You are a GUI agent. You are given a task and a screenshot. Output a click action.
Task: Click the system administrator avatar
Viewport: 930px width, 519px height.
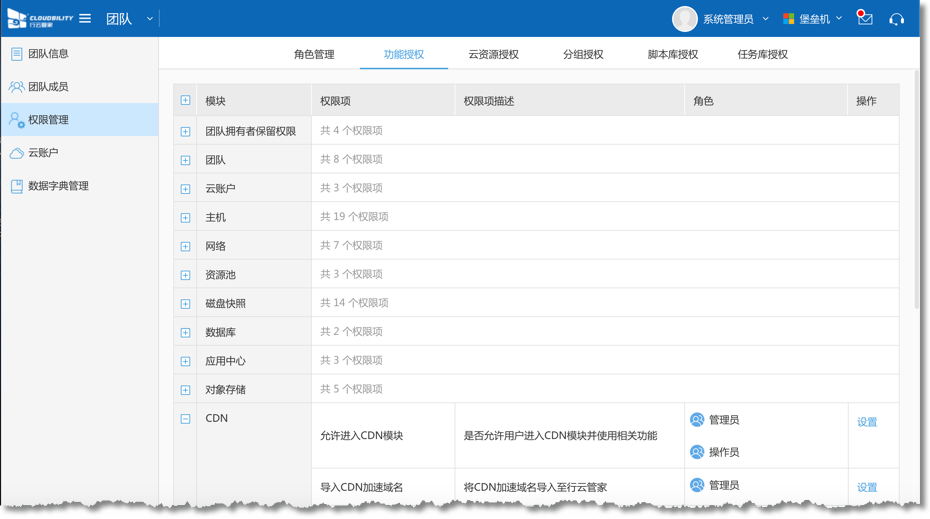[685, 19]
